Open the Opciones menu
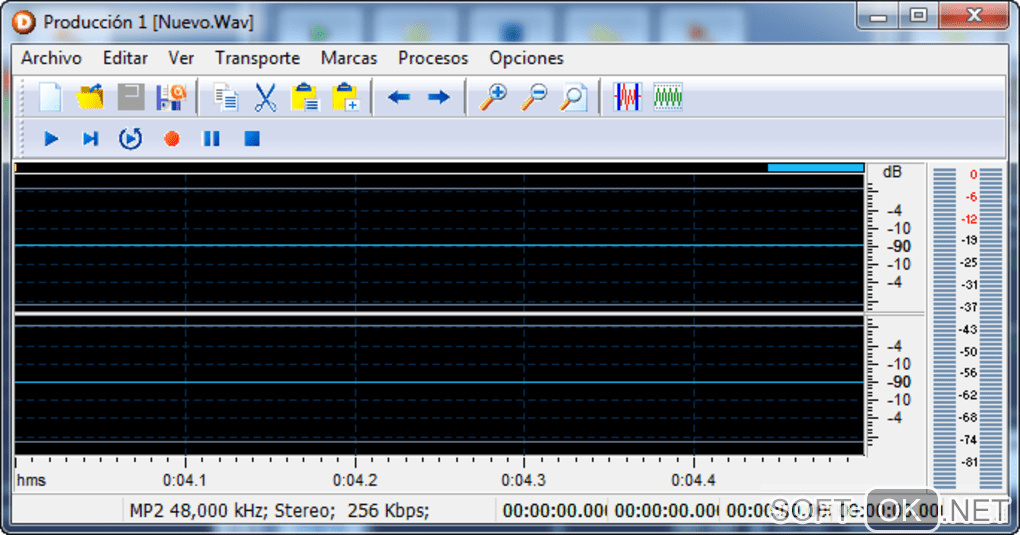Image resolution: width=1020 pixels, height=535 pixels. (x=526, y=59)
